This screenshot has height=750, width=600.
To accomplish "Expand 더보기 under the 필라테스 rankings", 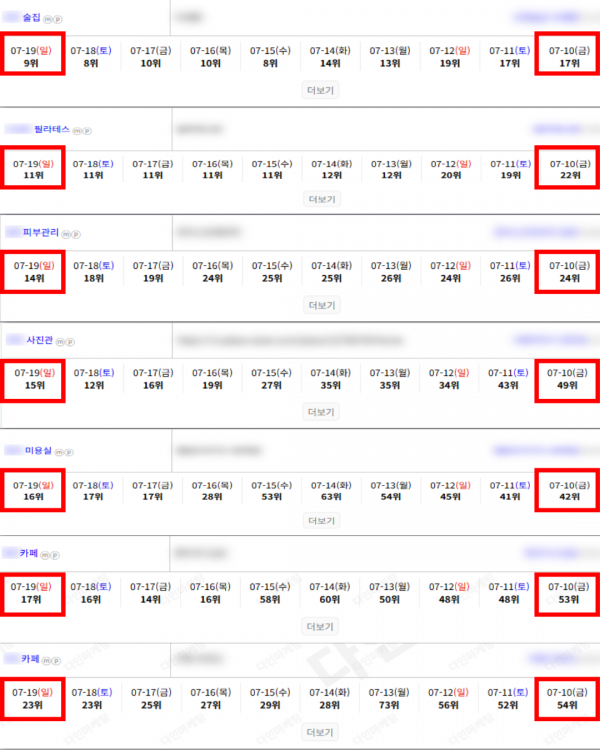I will pyautogui.click(x=322, y=199).
